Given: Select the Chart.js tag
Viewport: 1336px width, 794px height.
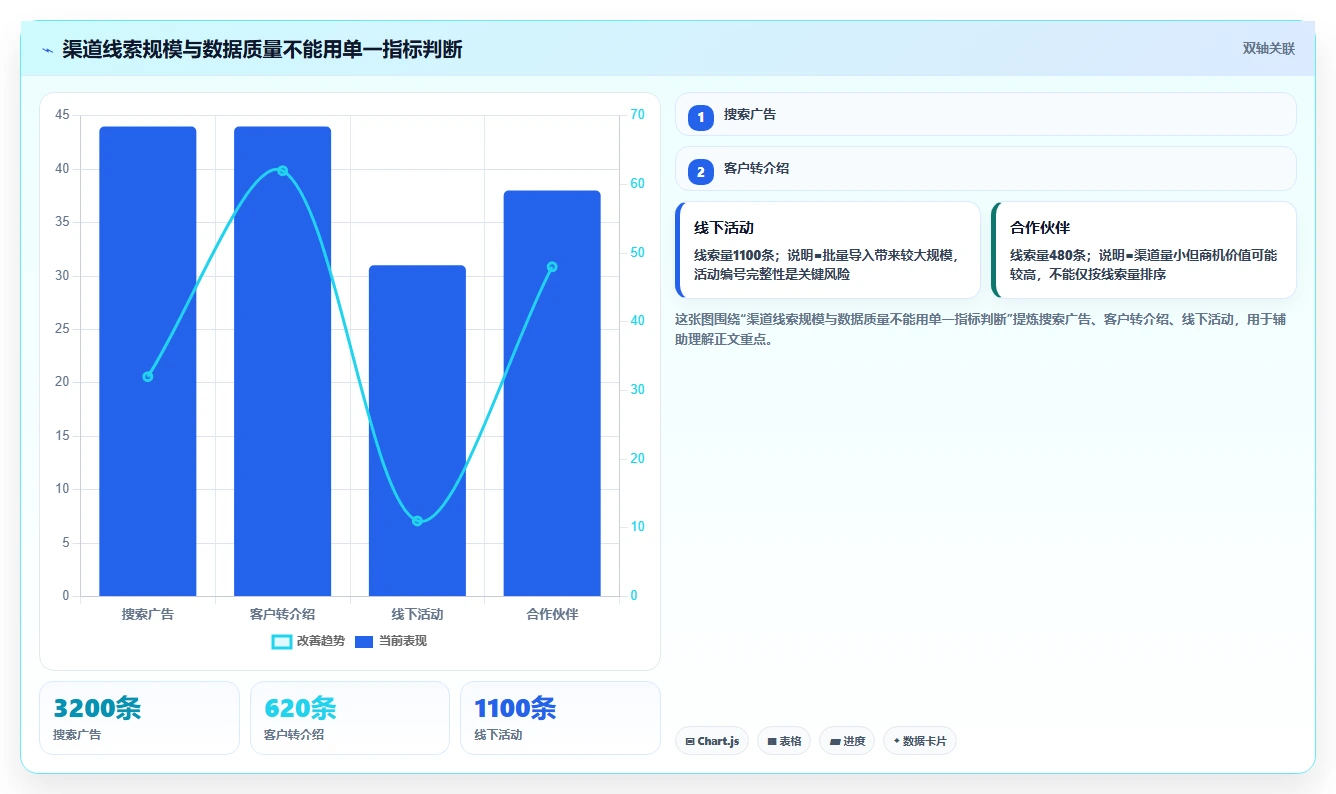Looking at the screenshot, I should pos(712,741).
